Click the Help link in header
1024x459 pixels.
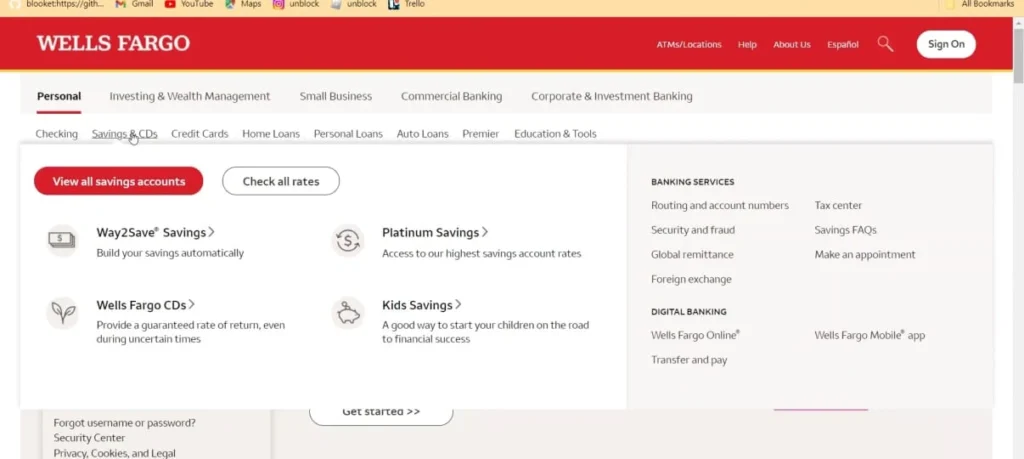tap(747, 44)
